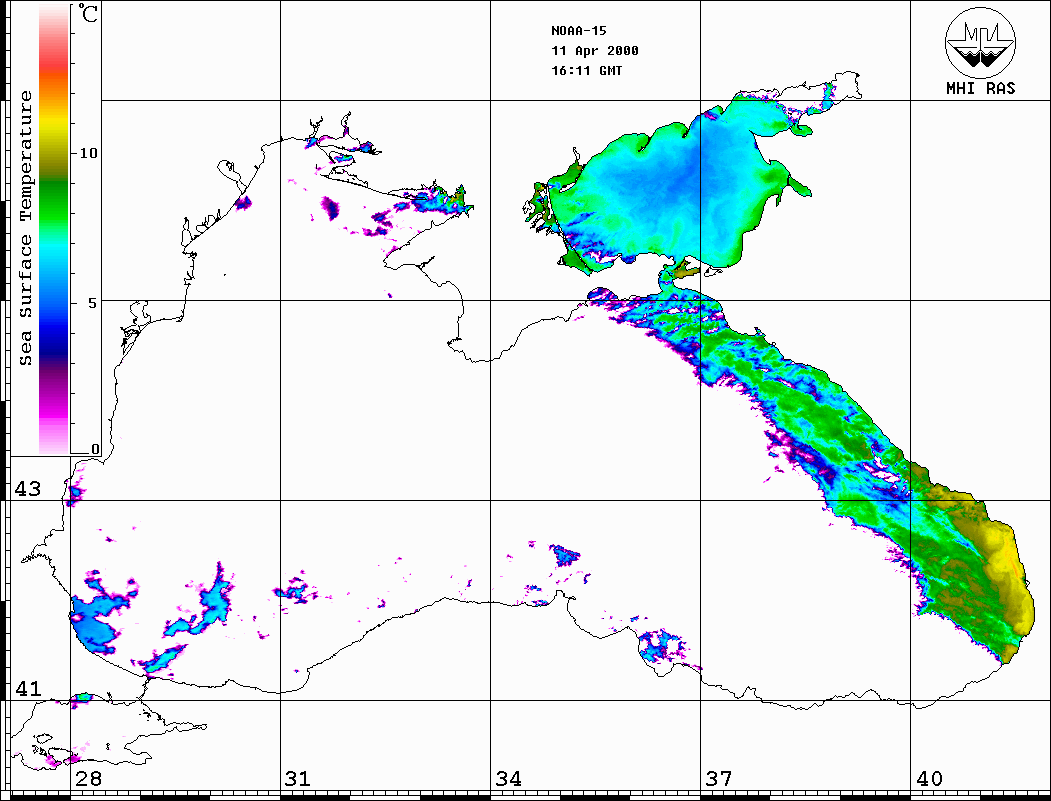1051x801 pixels.
Task: Click the longitude label 28
Action: pos(88,778)
